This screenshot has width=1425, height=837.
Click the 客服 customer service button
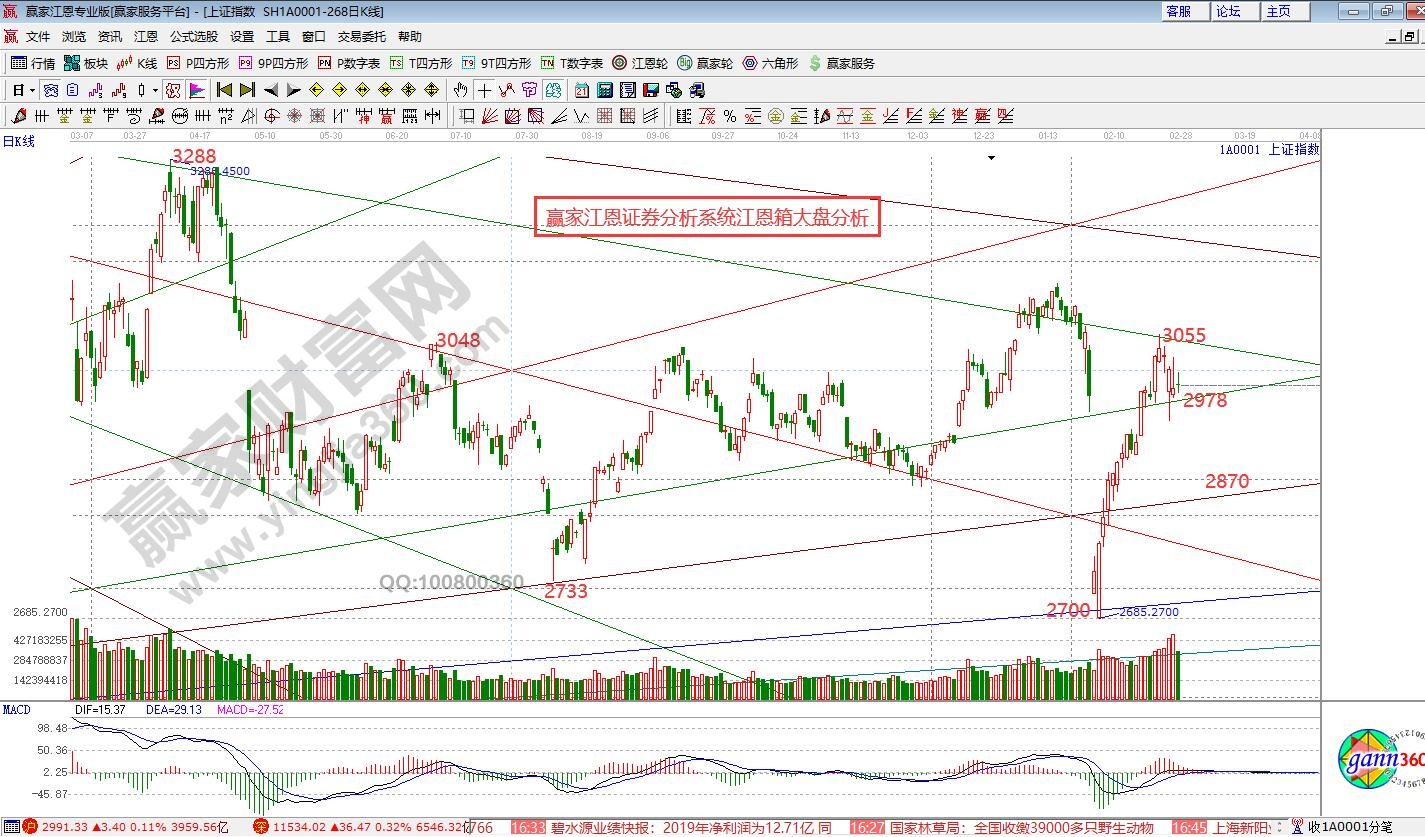1179,11
